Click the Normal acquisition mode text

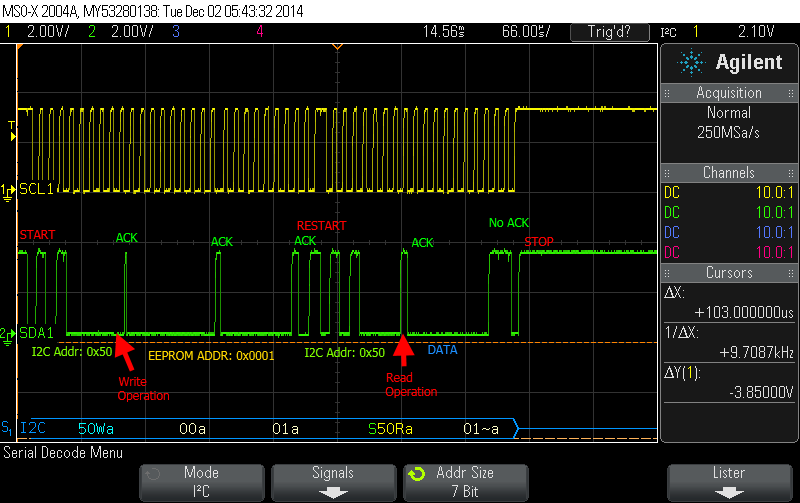(729, 113)
